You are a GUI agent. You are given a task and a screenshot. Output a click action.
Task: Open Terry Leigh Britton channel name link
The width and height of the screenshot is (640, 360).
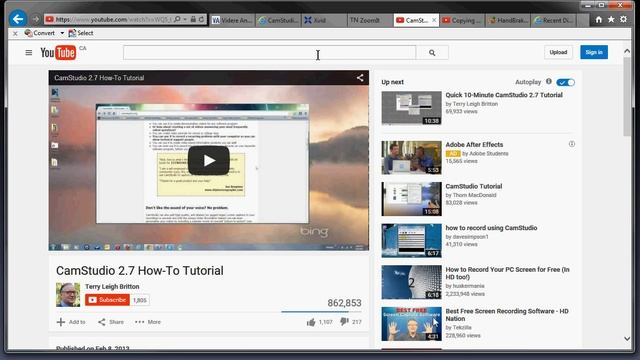pos(112,287)
